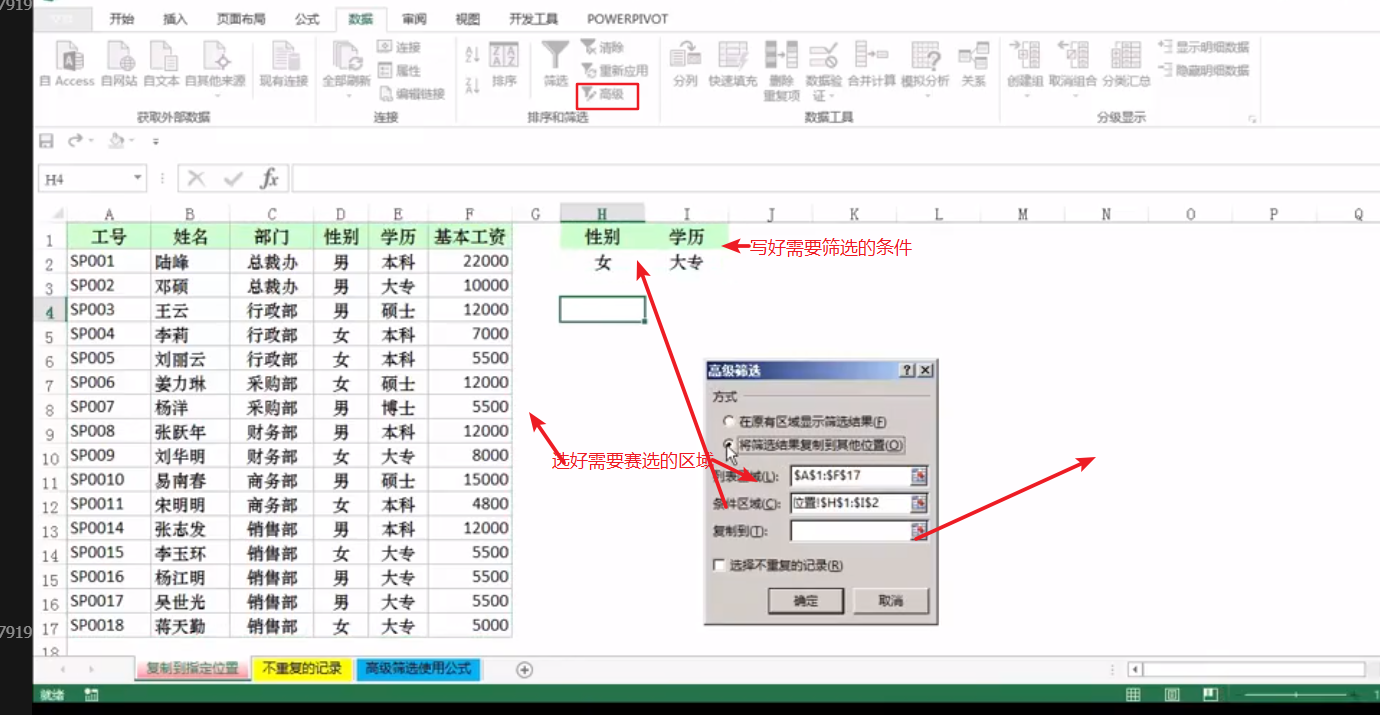Screen dimensions: 1380x715
Task: Click Remove Duplicates (删除重复项)
Action: [x=781, y=70]
